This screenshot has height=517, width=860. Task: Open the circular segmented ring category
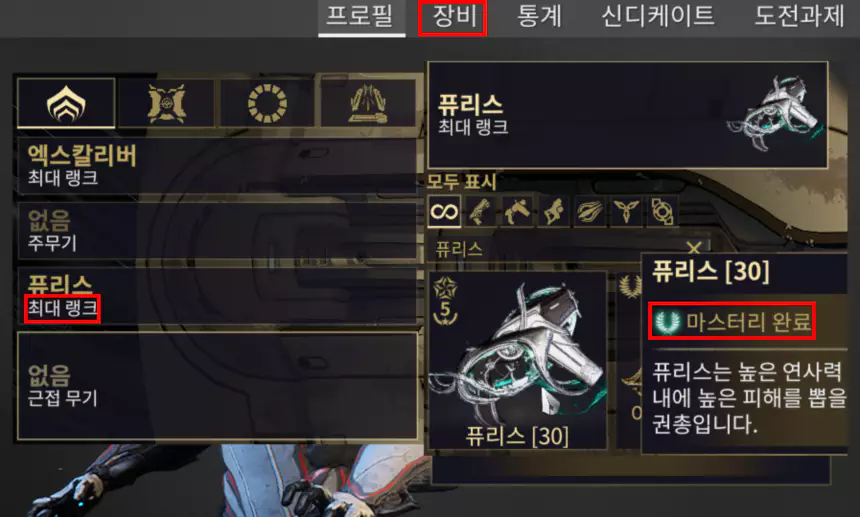click(267, 103)
